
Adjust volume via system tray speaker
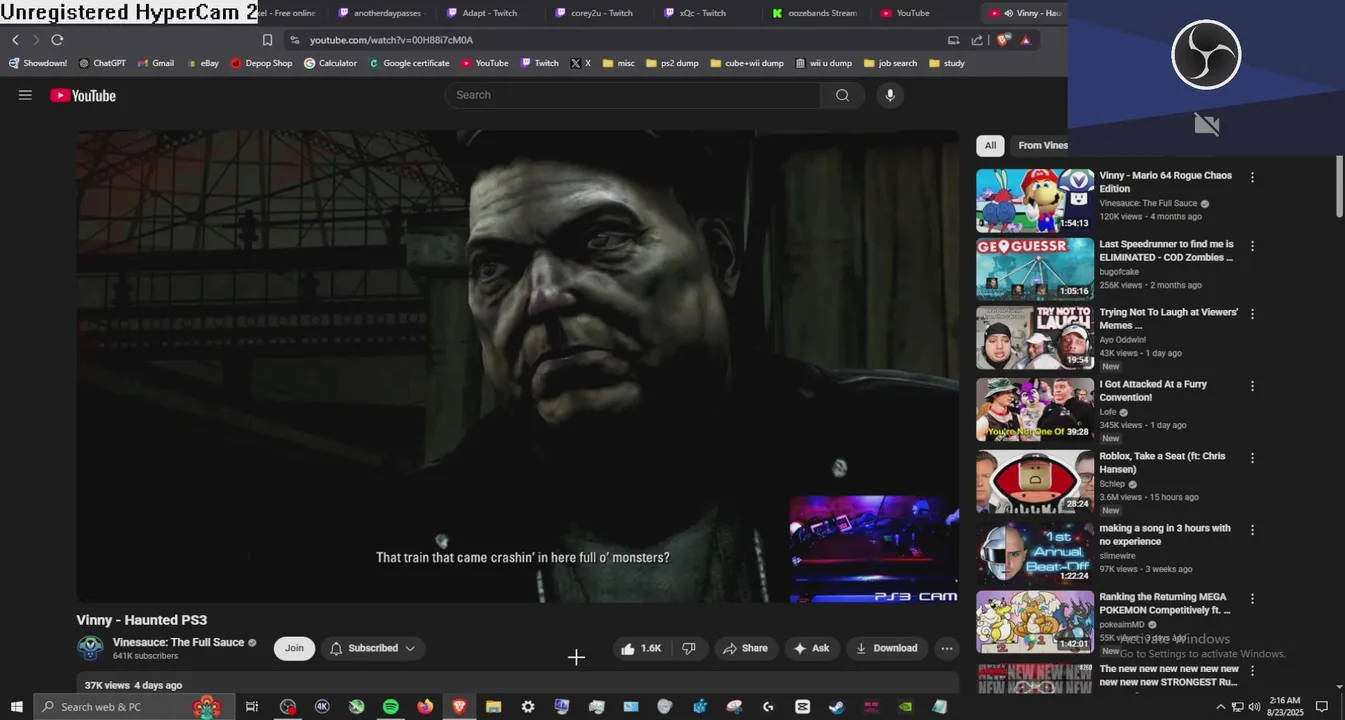[x=1254, y=707]
